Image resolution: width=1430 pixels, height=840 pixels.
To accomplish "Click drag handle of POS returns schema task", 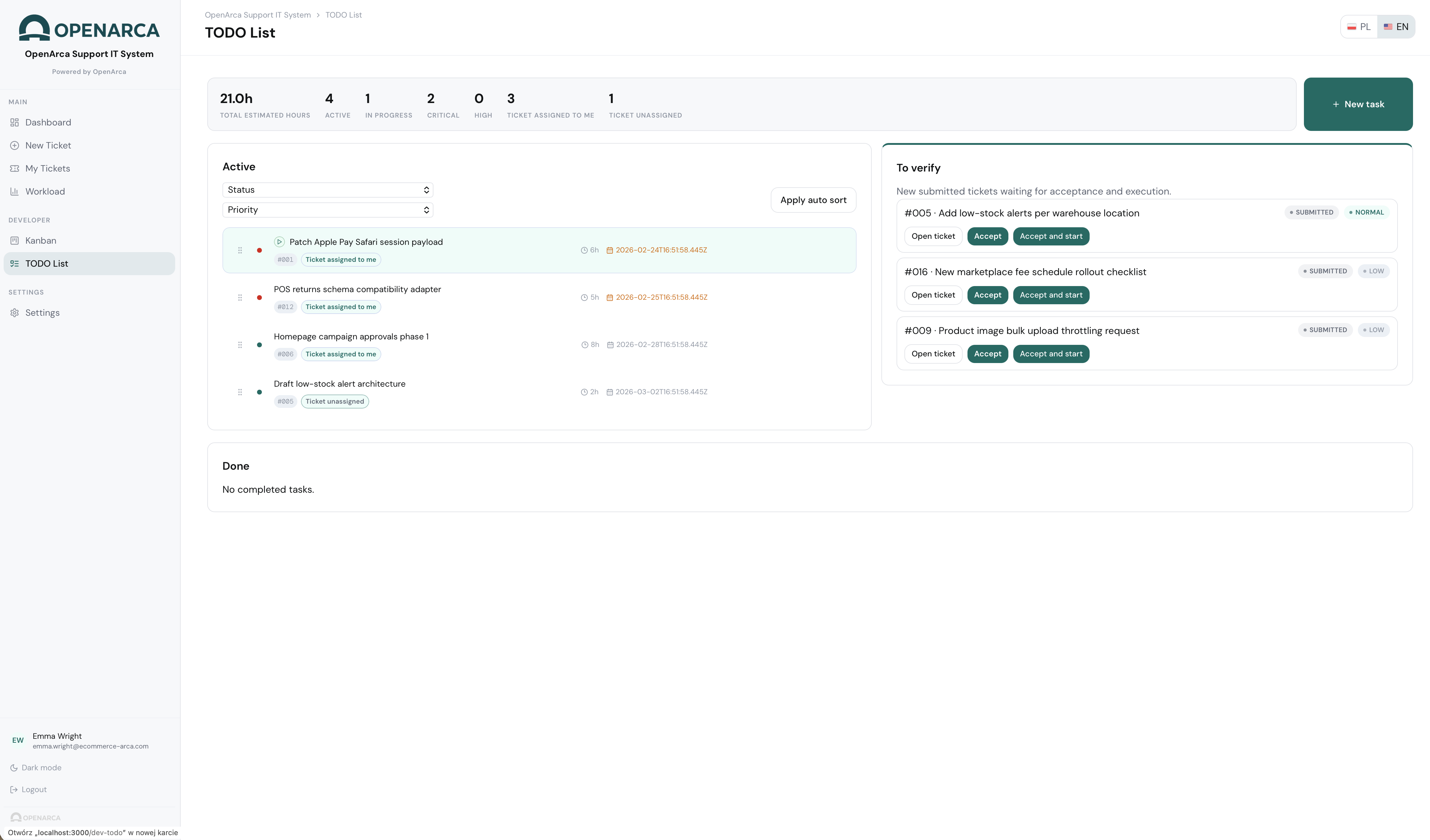I will point(240,297).
